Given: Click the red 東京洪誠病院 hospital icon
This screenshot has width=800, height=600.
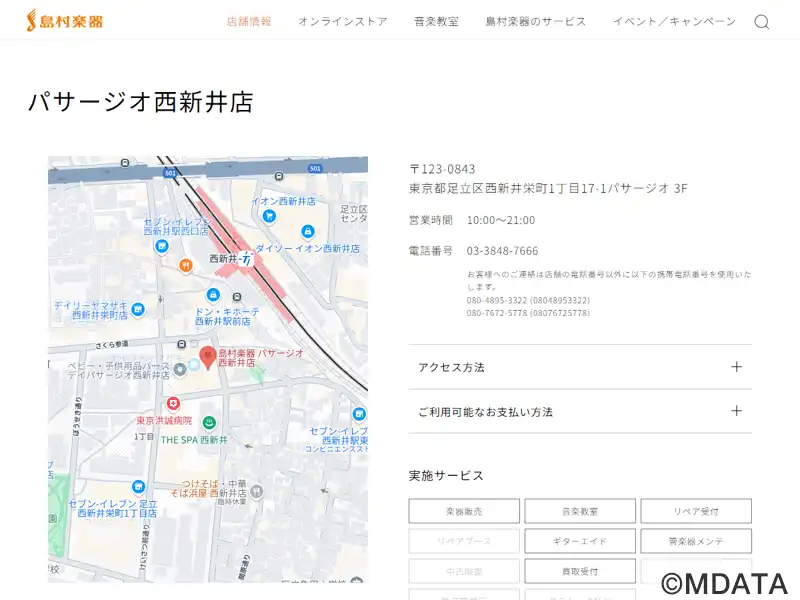Looking at the screenshot, I should point(173,404).
